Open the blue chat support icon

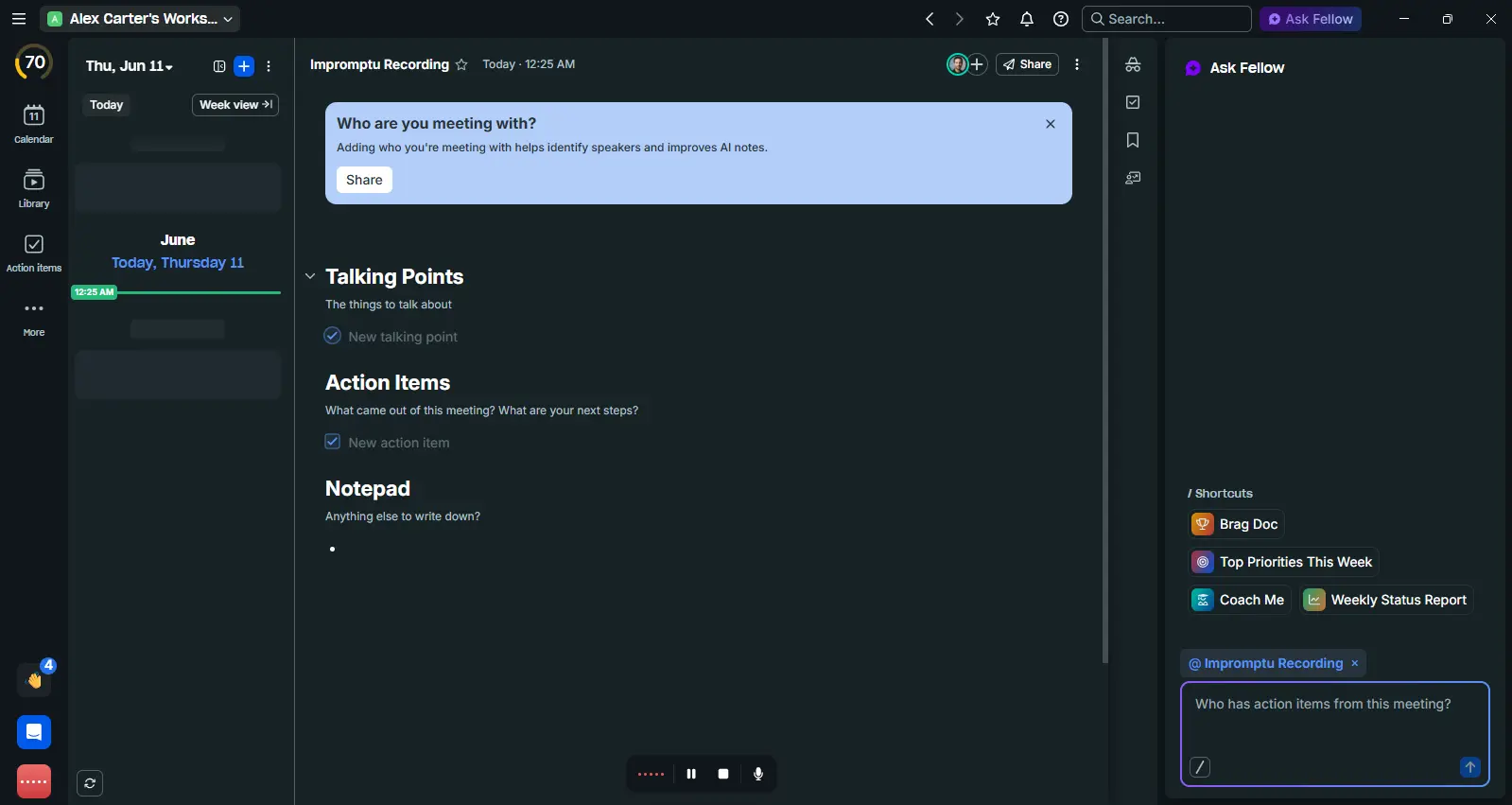[x=34, y=732]
